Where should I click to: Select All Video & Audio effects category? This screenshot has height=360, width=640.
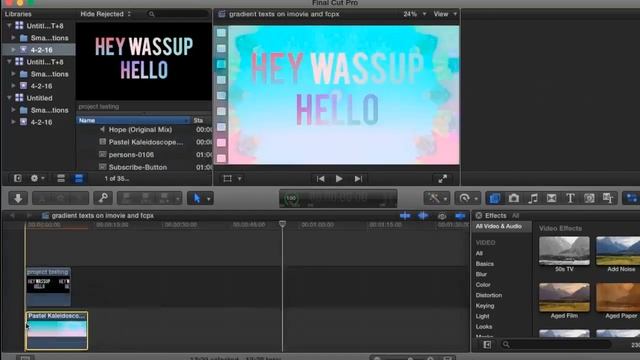click(498, 227)
